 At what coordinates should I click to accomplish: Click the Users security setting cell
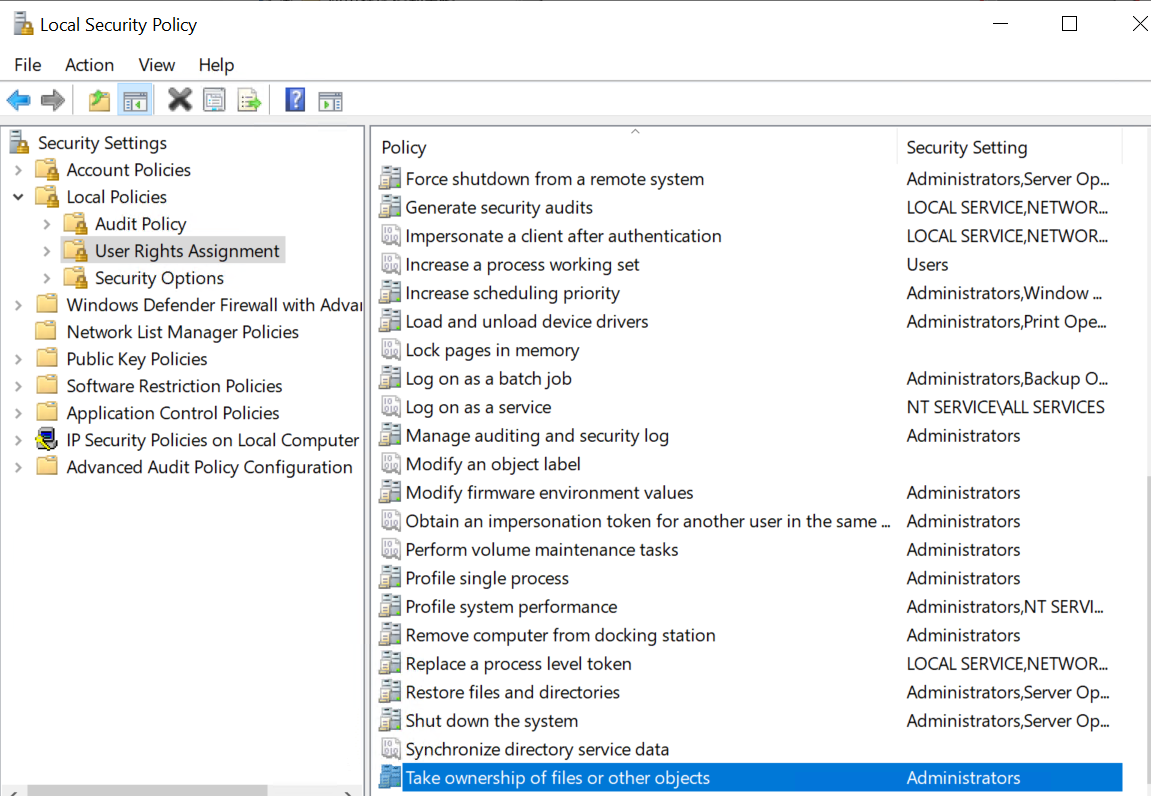[x=927, y=264]
